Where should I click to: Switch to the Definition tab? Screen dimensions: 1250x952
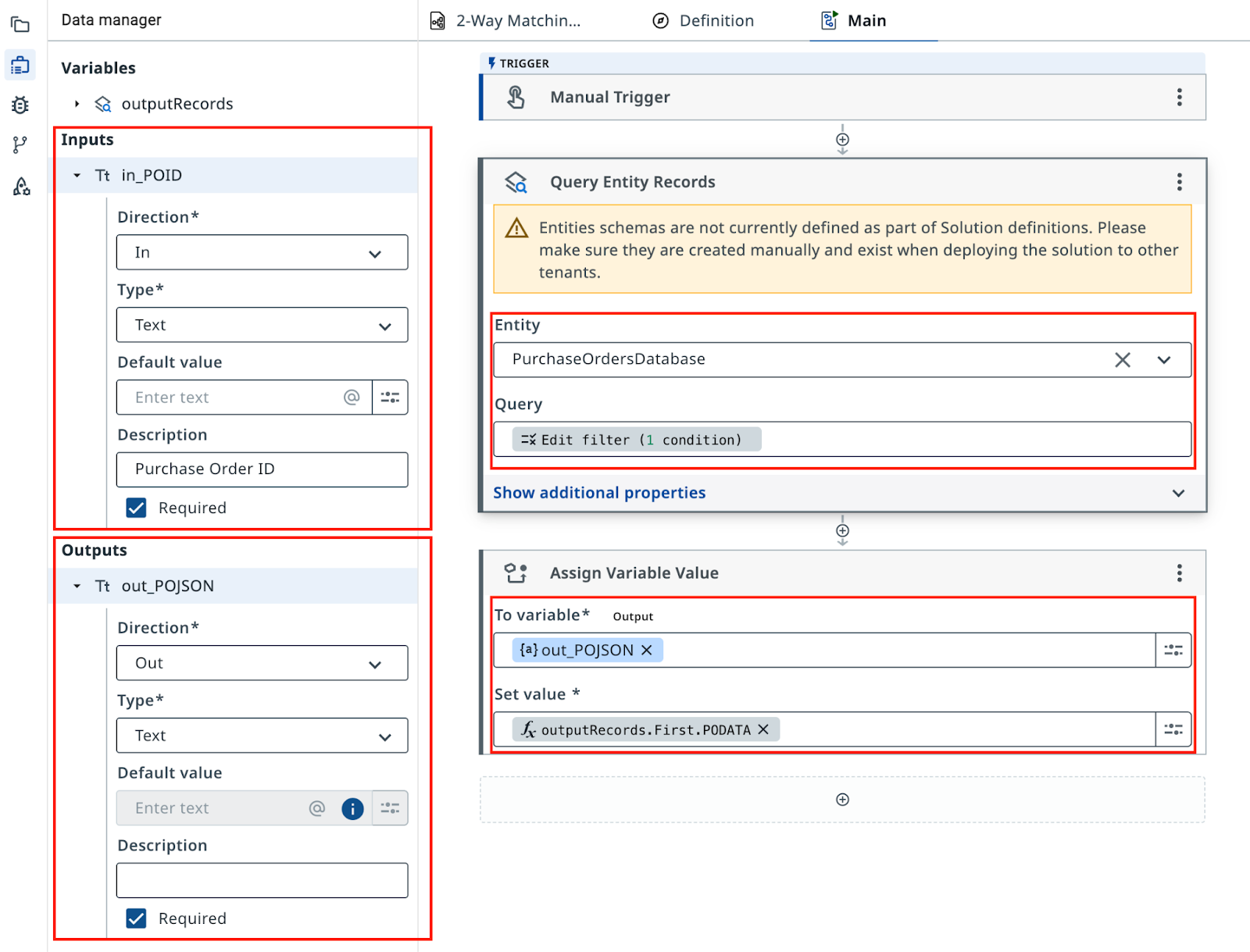pos(703,21)
